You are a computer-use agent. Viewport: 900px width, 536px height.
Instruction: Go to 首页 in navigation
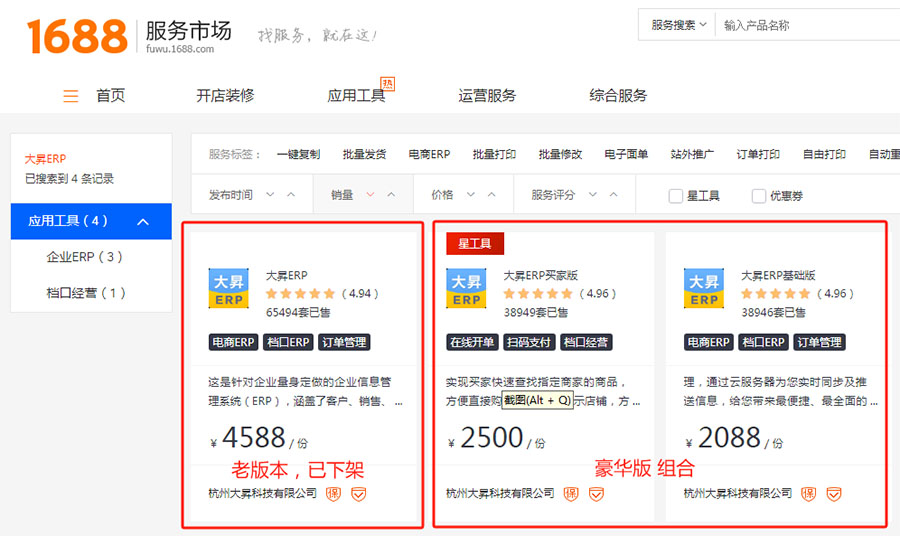coord(110,95)
